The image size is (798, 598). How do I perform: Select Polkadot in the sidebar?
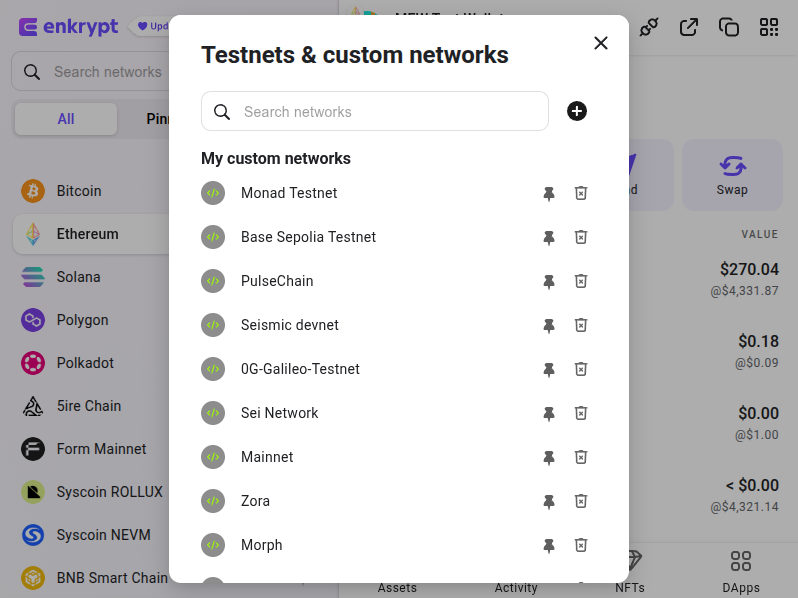92,363
